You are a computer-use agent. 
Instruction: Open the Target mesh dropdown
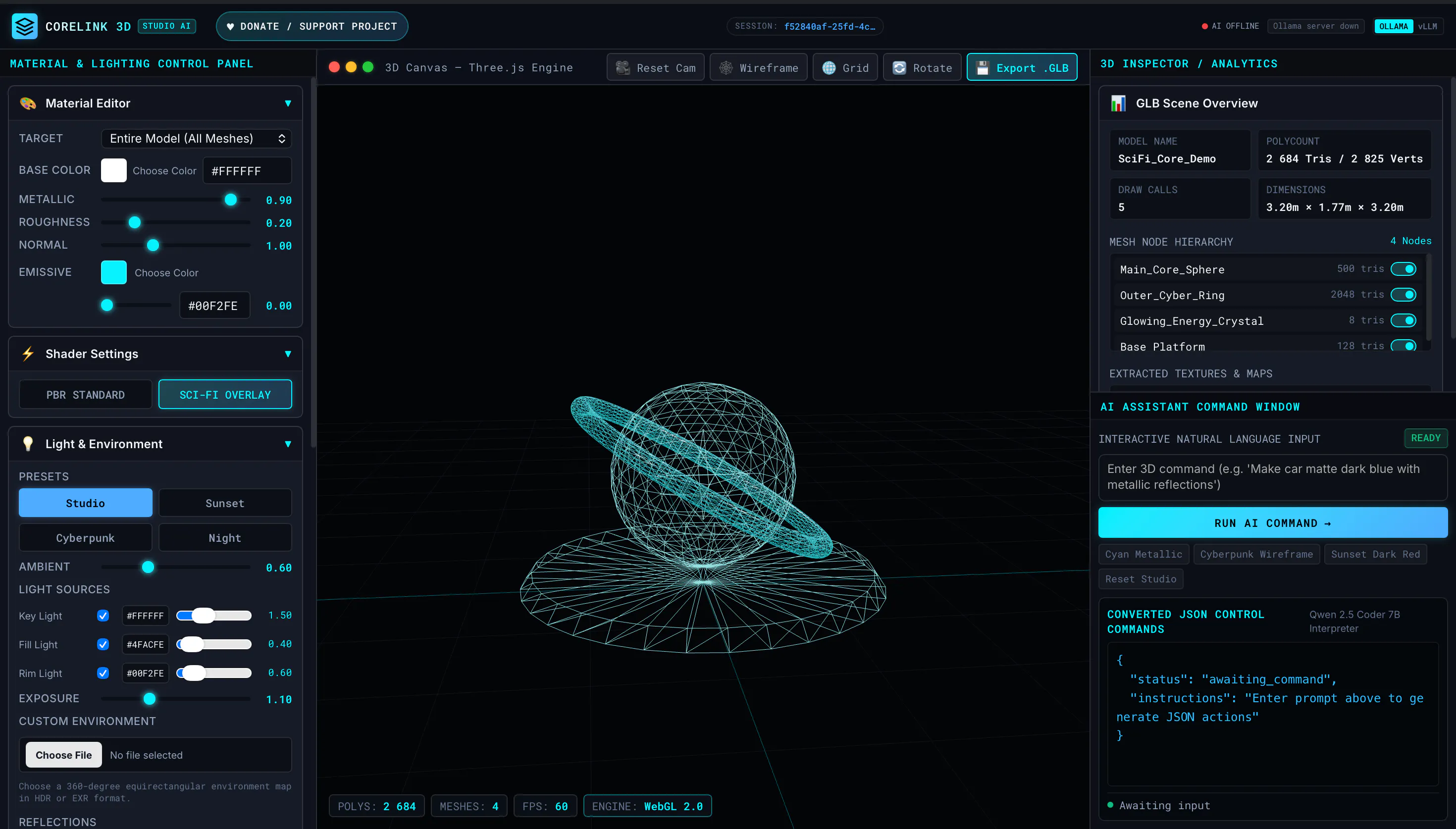coord(197,138)
